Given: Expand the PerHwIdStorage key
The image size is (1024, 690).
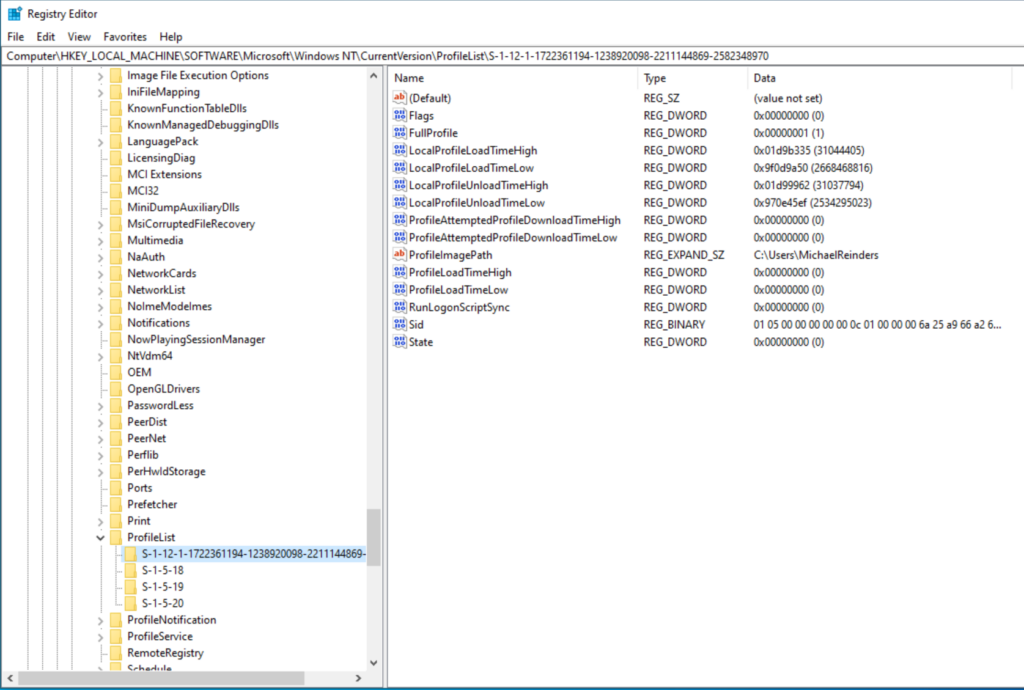Looking at the screenshot, I should pyautogui.click(x=100, y=472).
